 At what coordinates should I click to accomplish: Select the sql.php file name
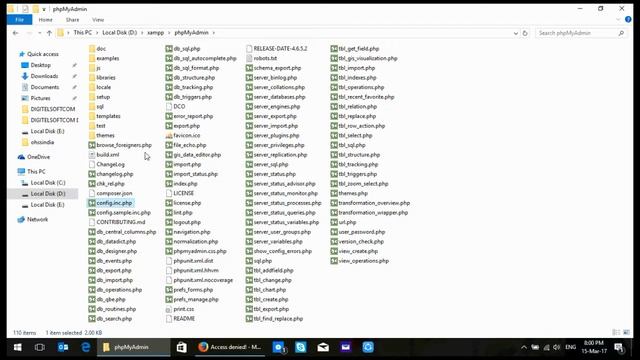(x=262, y=261)
